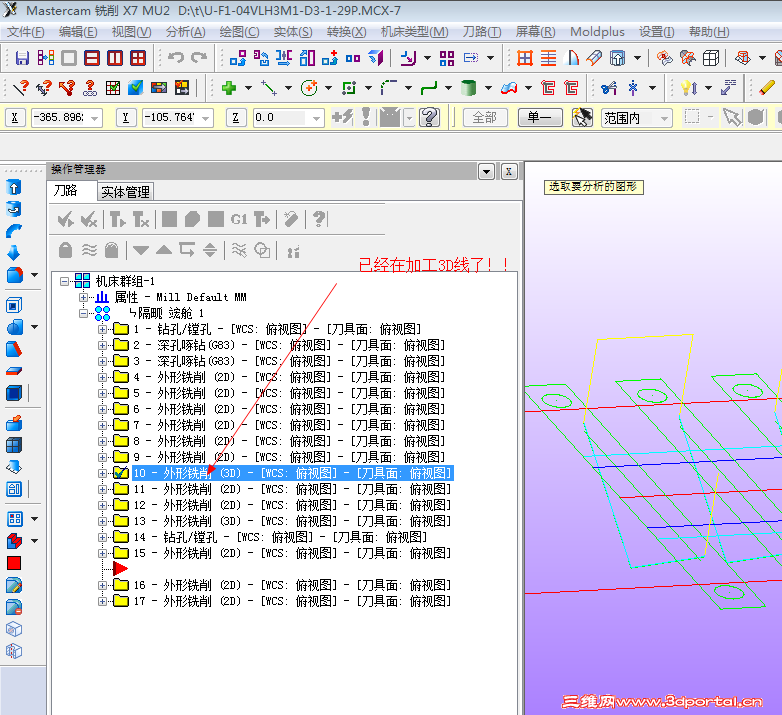Select the single viewport layout icon
The image size is (782, 715).
tap(69, 58)
